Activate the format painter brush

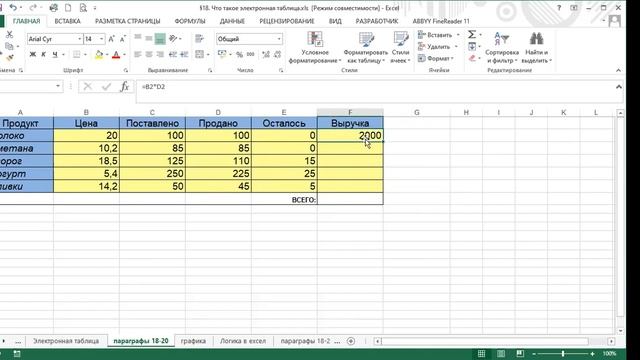click(x=9, y=58)
